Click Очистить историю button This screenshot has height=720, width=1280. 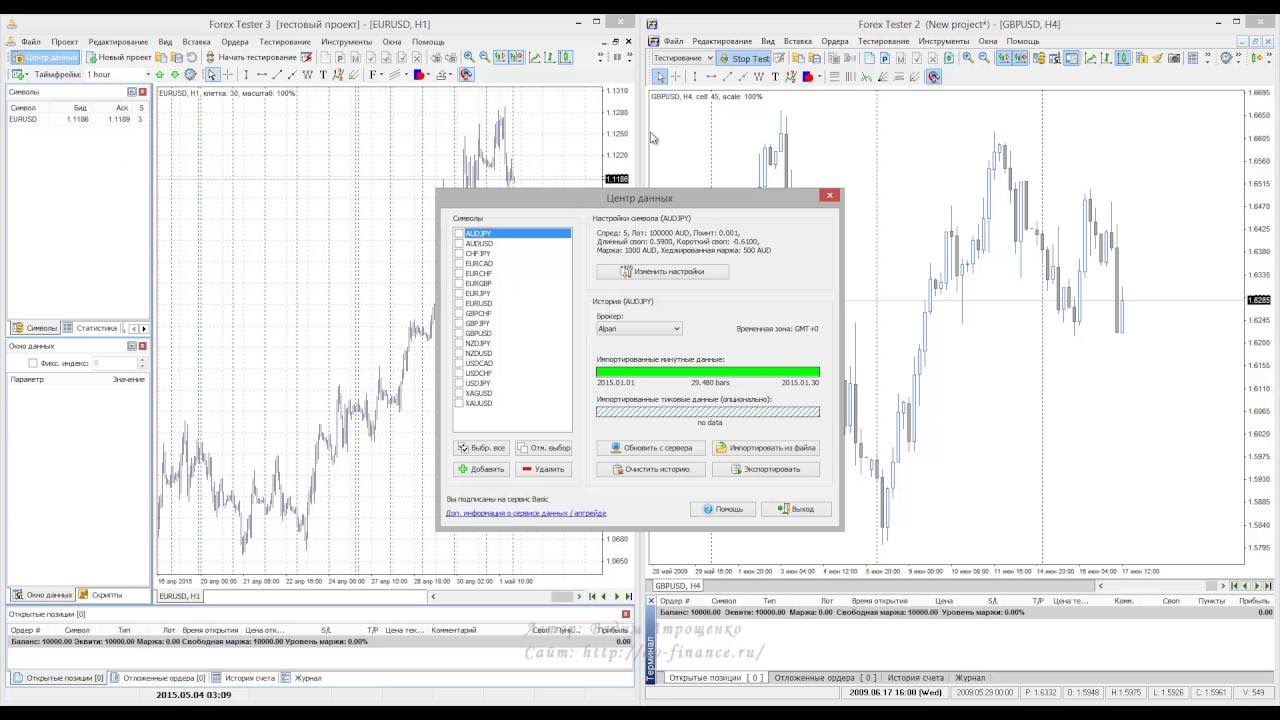tap(651, 469)
